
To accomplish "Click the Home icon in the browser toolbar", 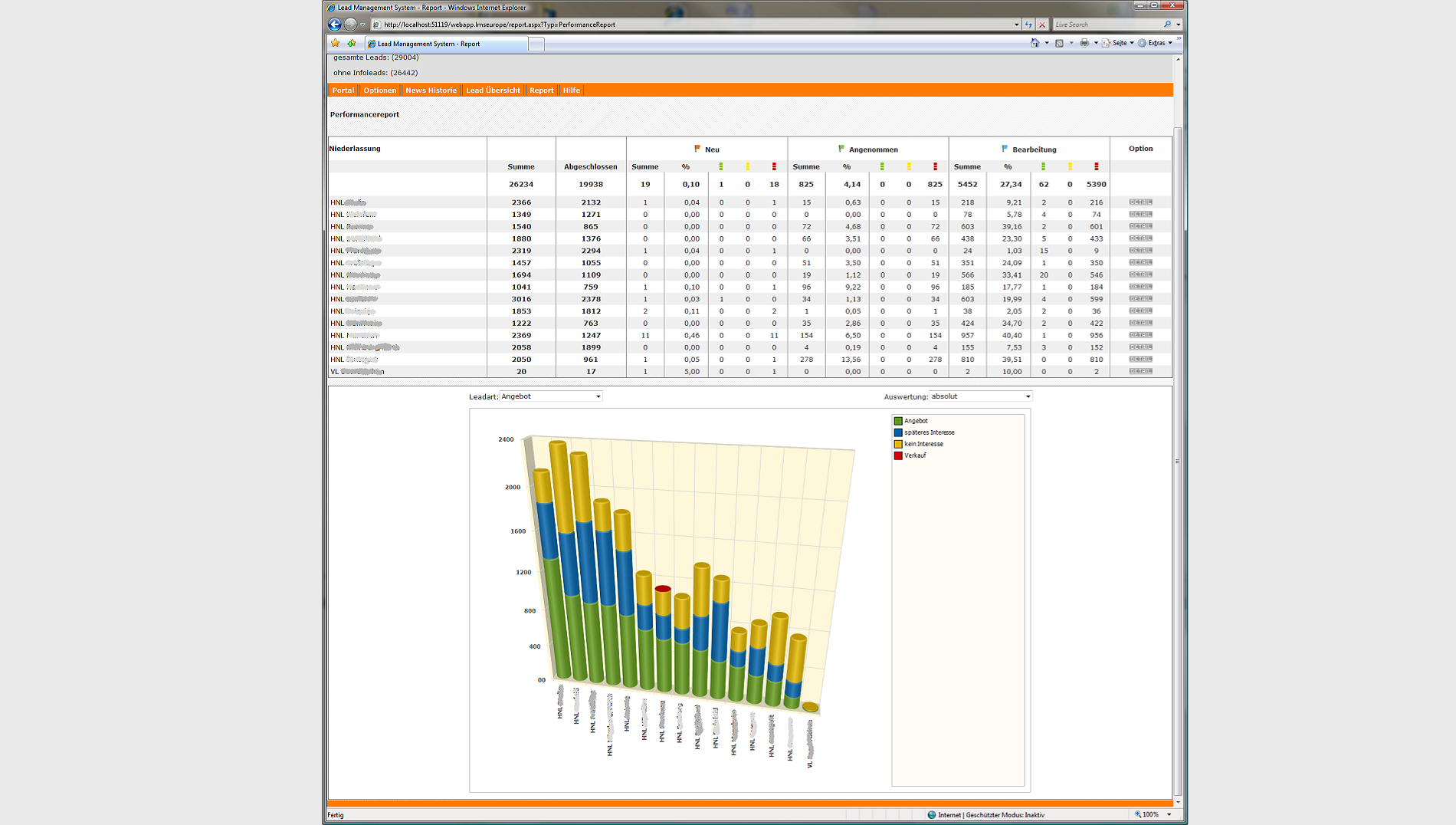I will (1035, 43).
